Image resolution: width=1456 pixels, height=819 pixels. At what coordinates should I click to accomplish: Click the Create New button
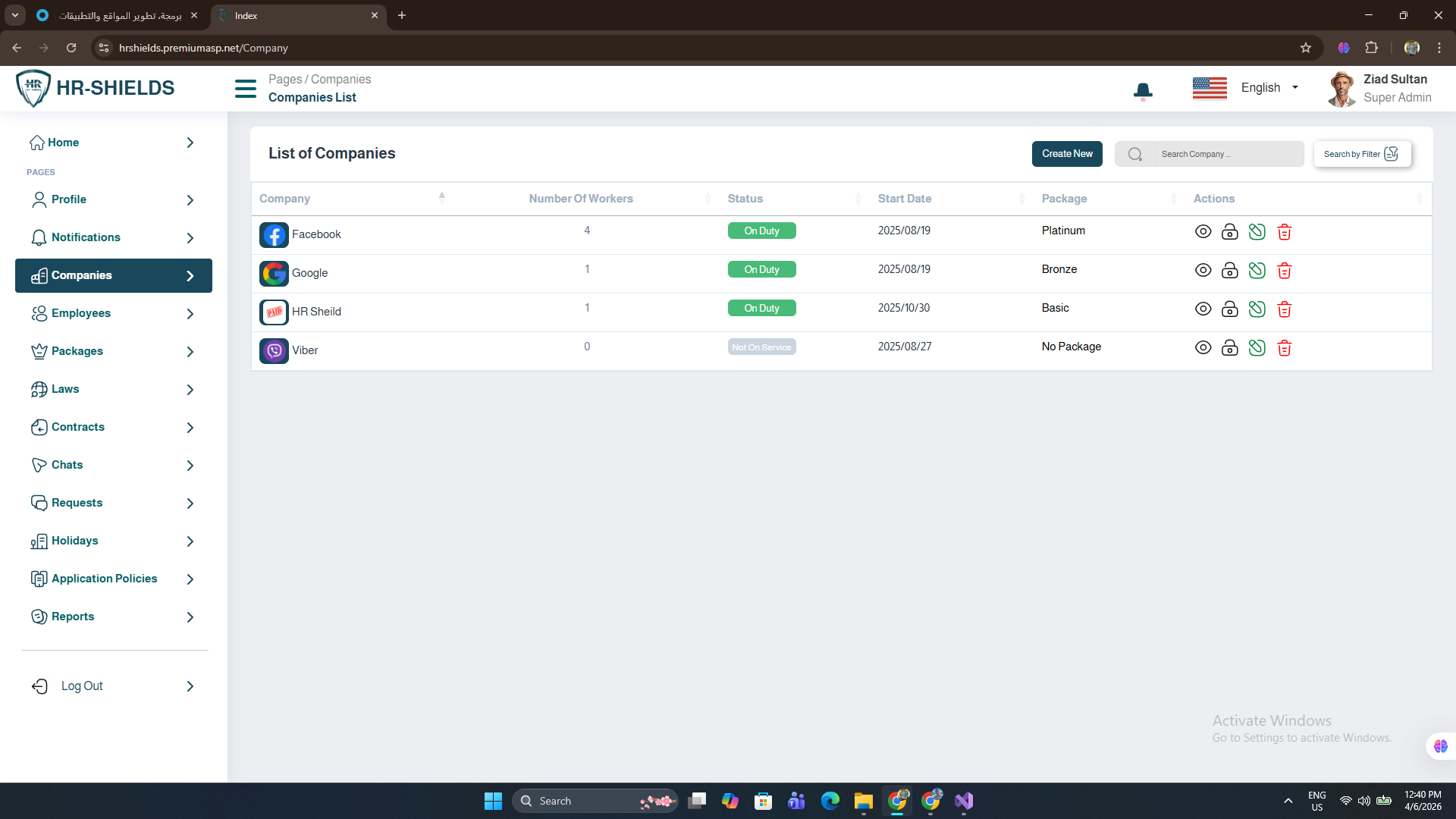1067,154
